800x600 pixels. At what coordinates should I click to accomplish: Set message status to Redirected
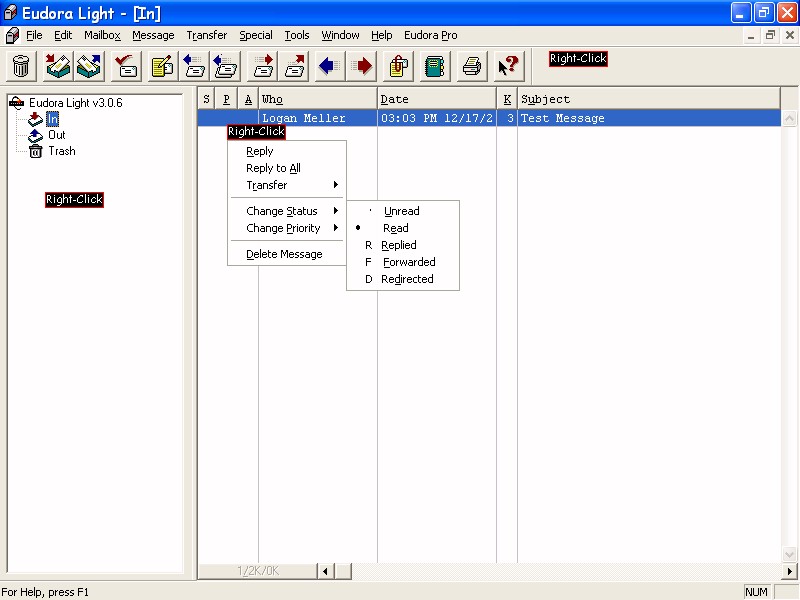(x=403, y=279)
